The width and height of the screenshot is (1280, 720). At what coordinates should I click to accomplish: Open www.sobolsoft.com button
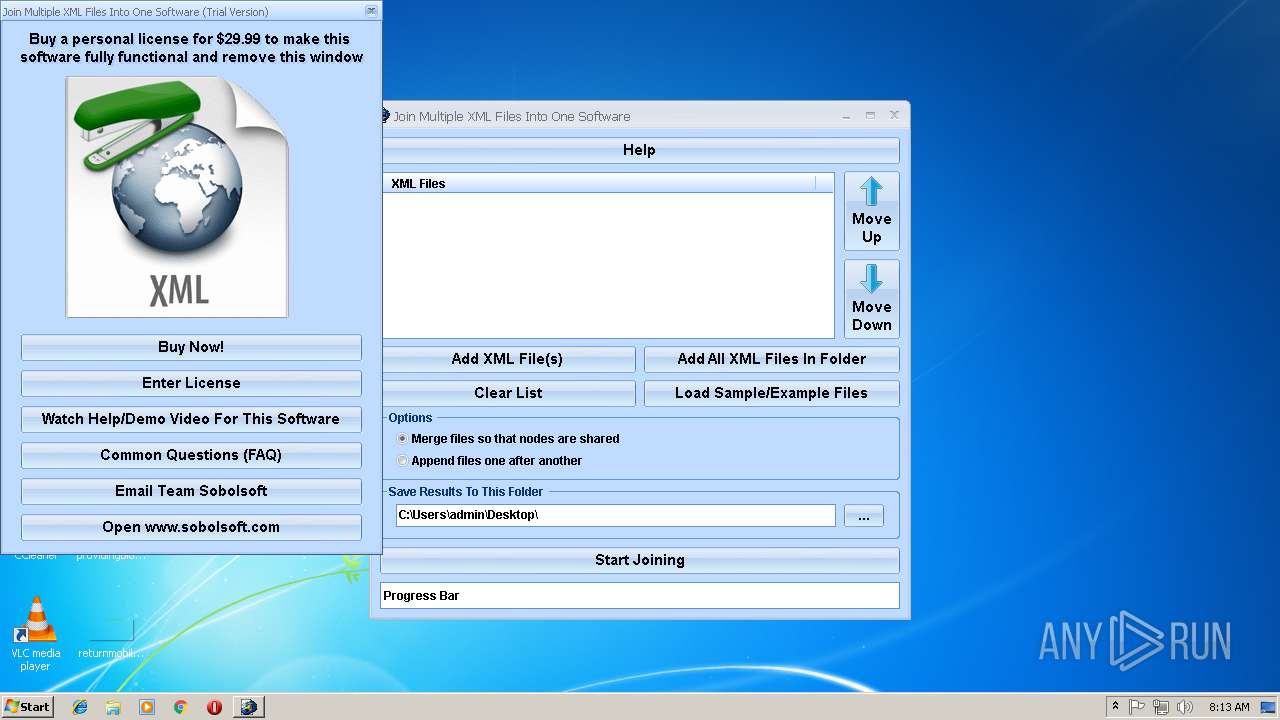[191, 527]
